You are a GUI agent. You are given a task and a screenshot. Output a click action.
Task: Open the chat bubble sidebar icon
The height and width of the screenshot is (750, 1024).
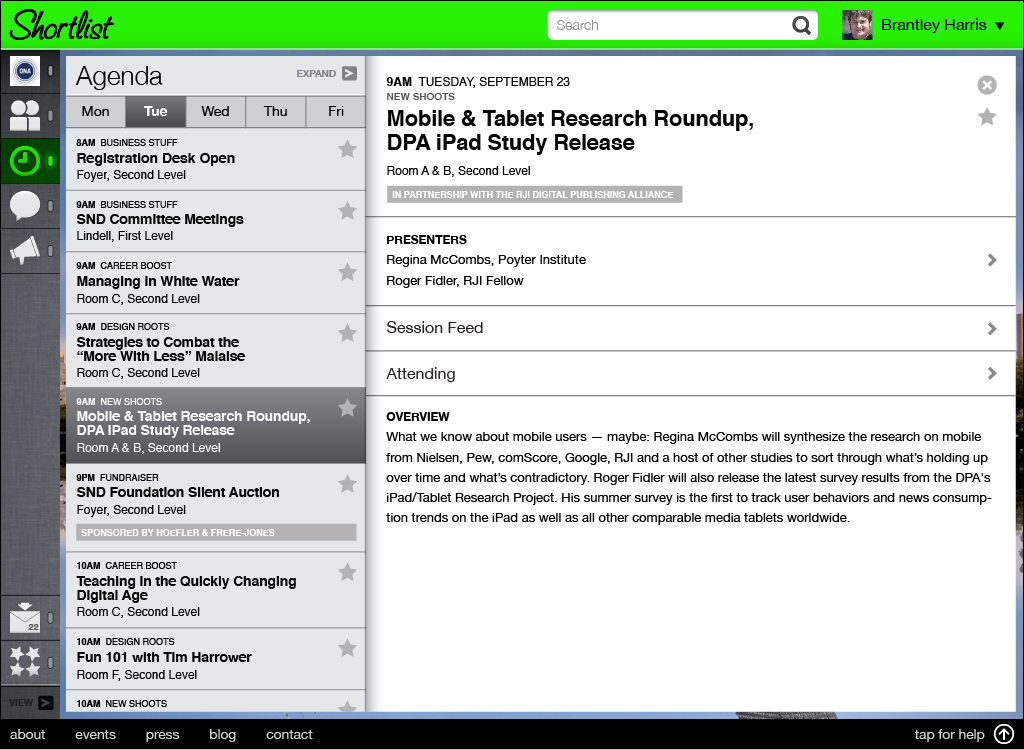[25, 206]
